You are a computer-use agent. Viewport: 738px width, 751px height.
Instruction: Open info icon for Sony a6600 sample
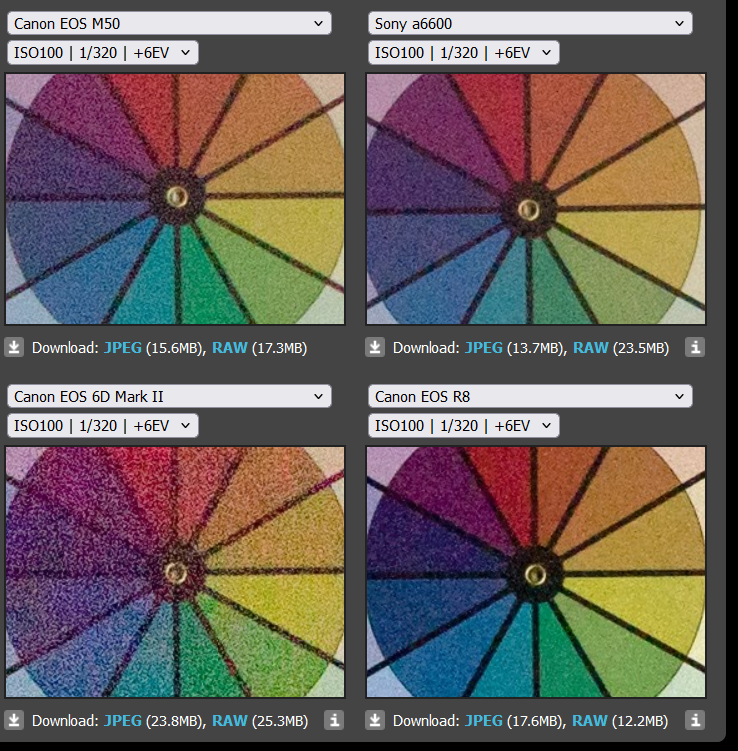(695, 347)
